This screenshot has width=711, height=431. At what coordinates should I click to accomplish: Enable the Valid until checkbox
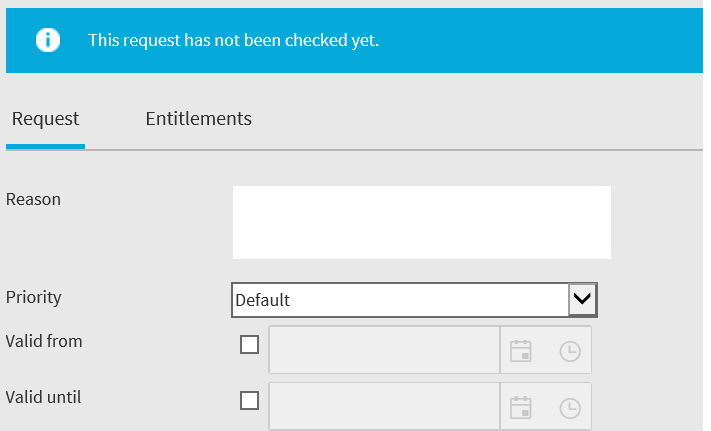pyautogui.click(x=249, y=401)
